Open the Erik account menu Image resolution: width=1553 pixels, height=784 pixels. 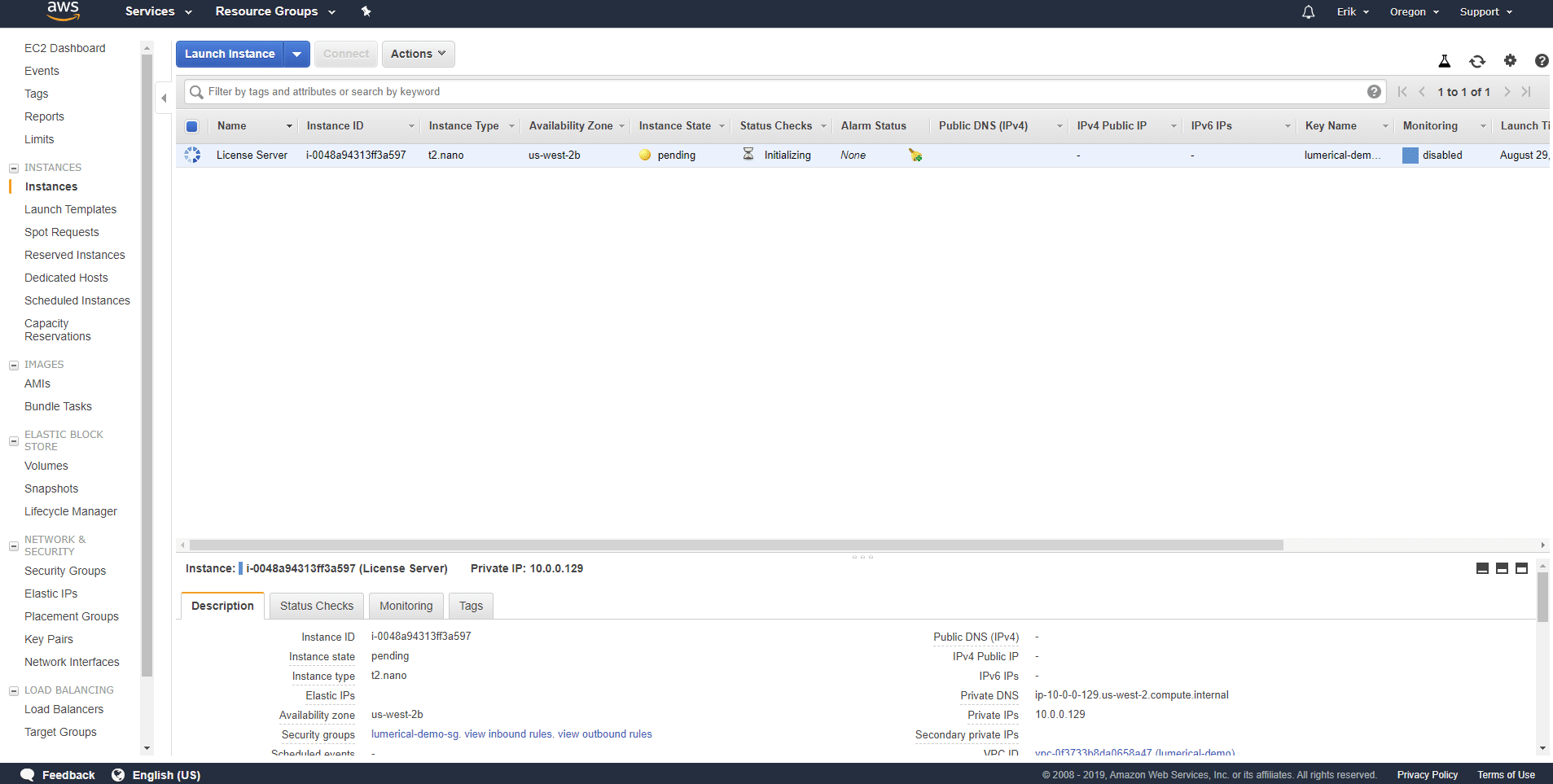click(1353, 11)
